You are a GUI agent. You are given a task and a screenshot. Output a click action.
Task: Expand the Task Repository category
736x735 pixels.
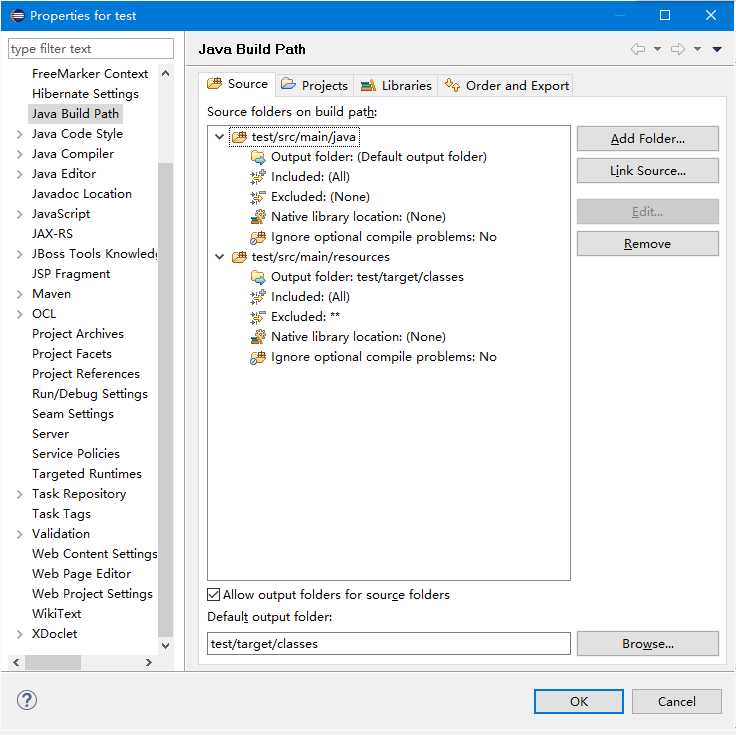pos(19,494)
